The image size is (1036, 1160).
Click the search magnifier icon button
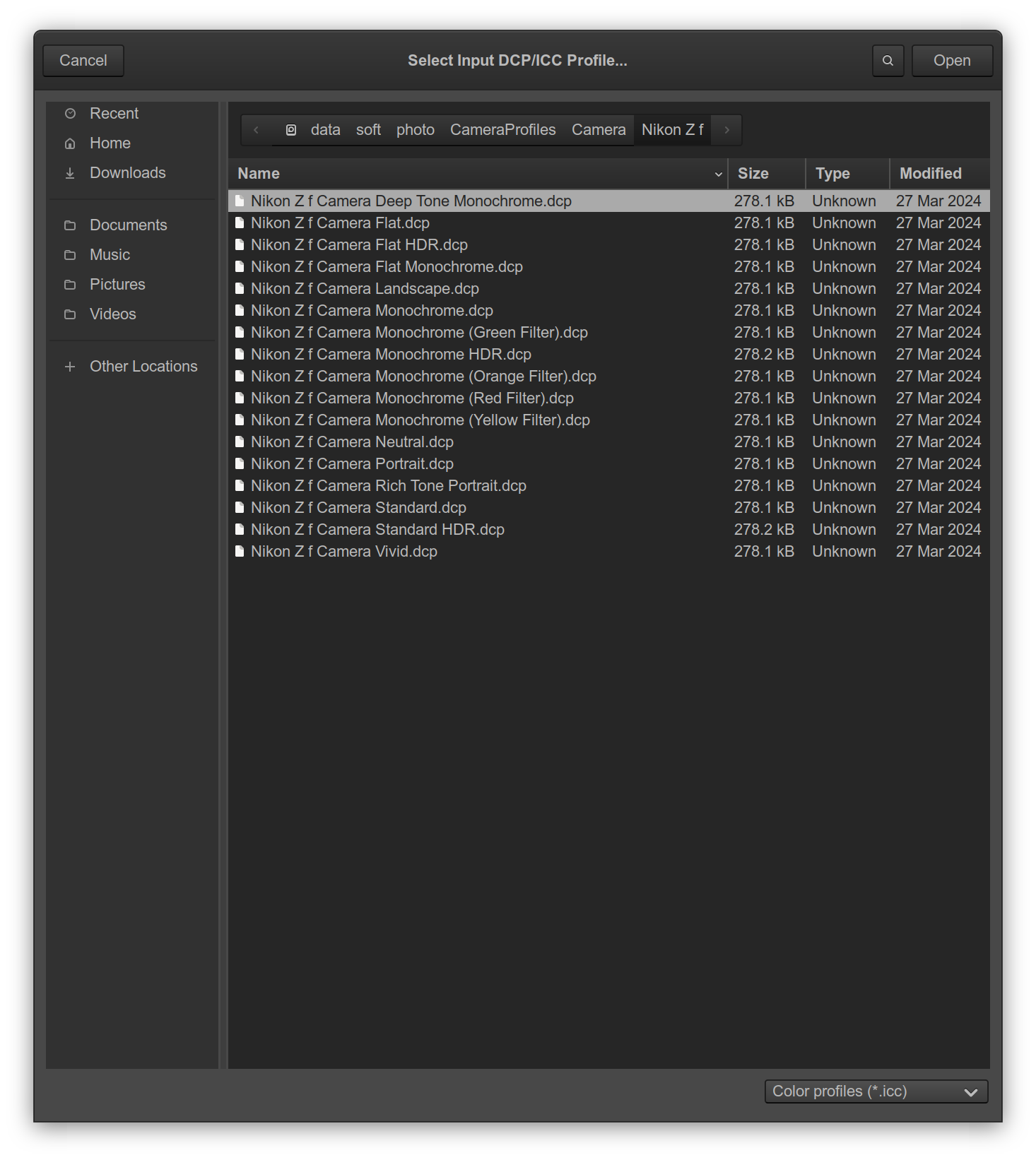coord(888,61)
